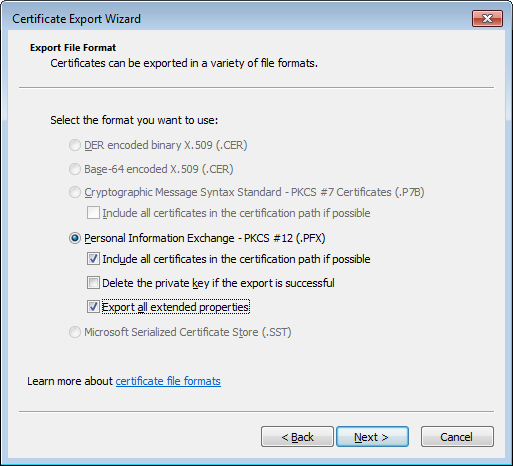Click the Export all extended properties label
The image size is (513, 466).
(x=175, y=307)
